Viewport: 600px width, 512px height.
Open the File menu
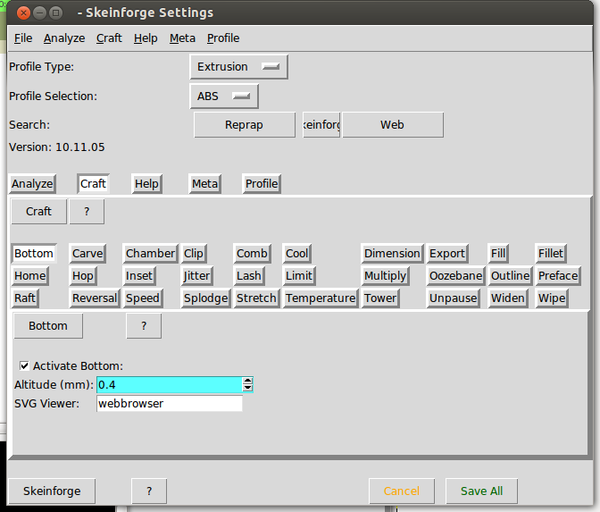23,38
